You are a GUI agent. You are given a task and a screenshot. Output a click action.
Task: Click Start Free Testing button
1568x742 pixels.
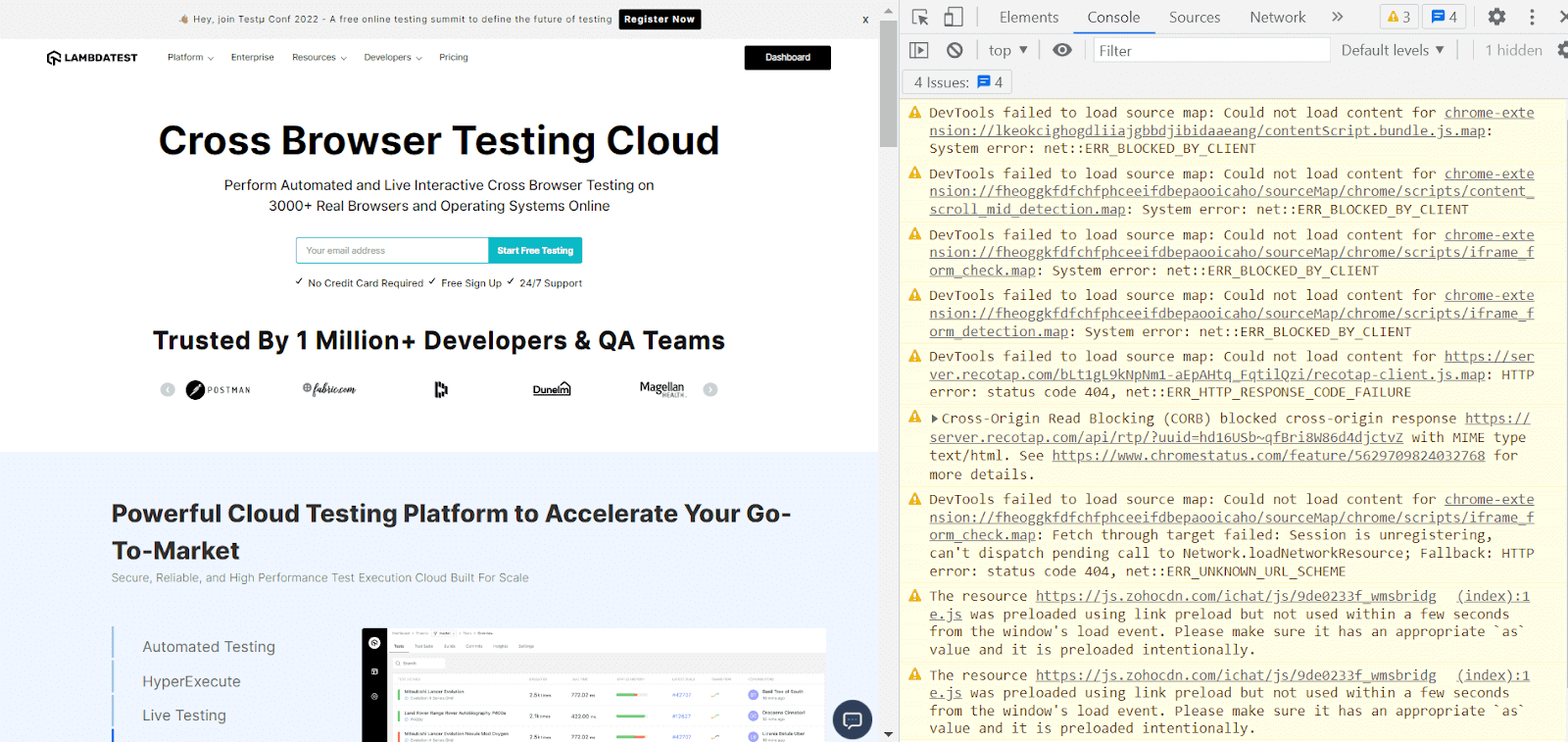(535, 251)
